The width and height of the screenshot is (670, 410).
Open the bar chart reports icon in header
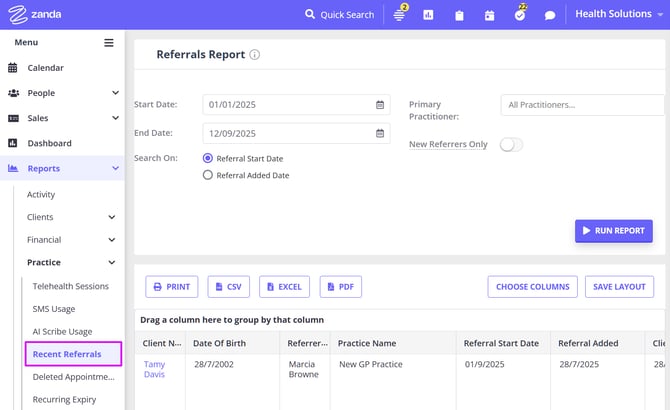click(428, 15)
